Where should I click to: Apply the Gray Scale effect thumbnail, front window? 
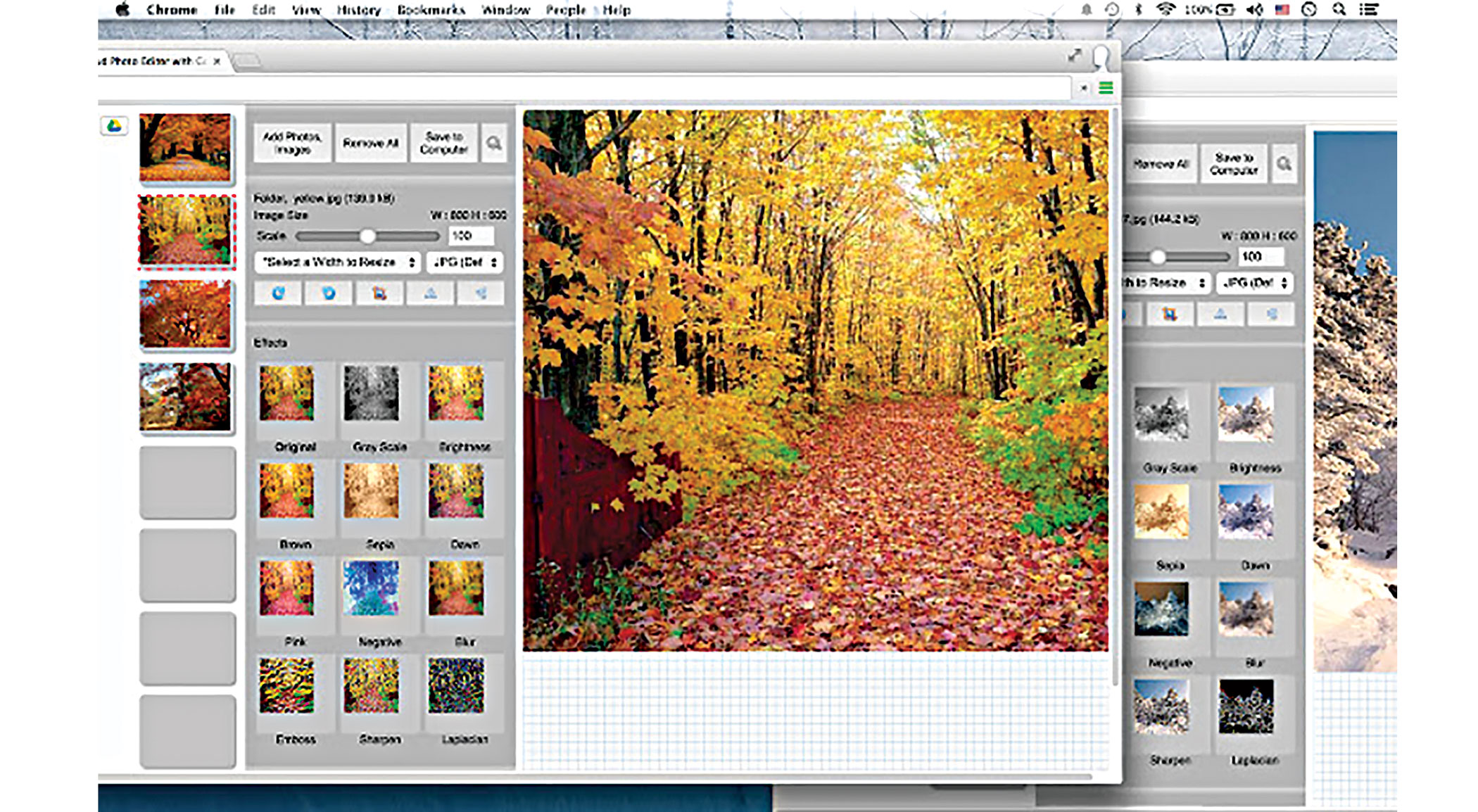(371, 394)
